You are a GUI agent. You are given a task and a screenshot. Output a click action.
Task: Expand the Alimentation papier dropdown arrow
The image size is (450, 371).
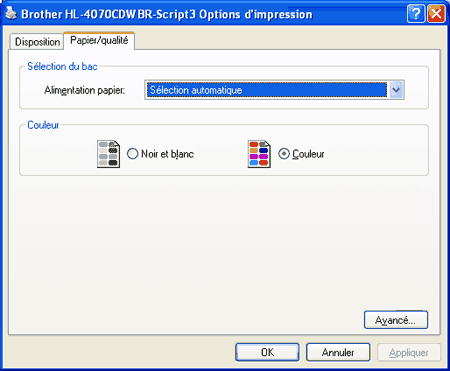[396, 90]
